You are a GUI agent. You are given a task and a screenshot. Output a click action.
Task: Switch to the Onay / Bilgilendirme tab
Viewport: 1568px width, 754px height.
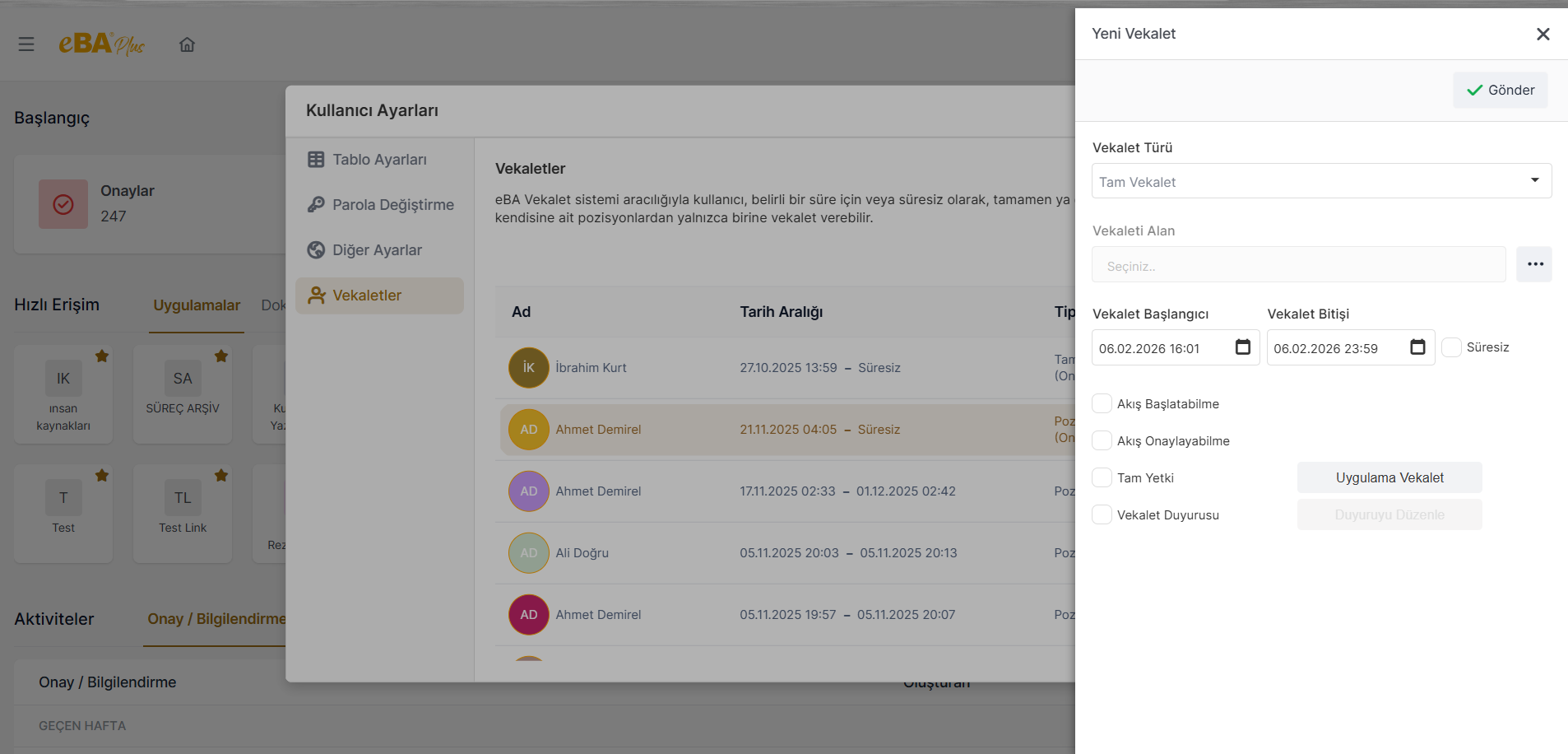point(216,619)
